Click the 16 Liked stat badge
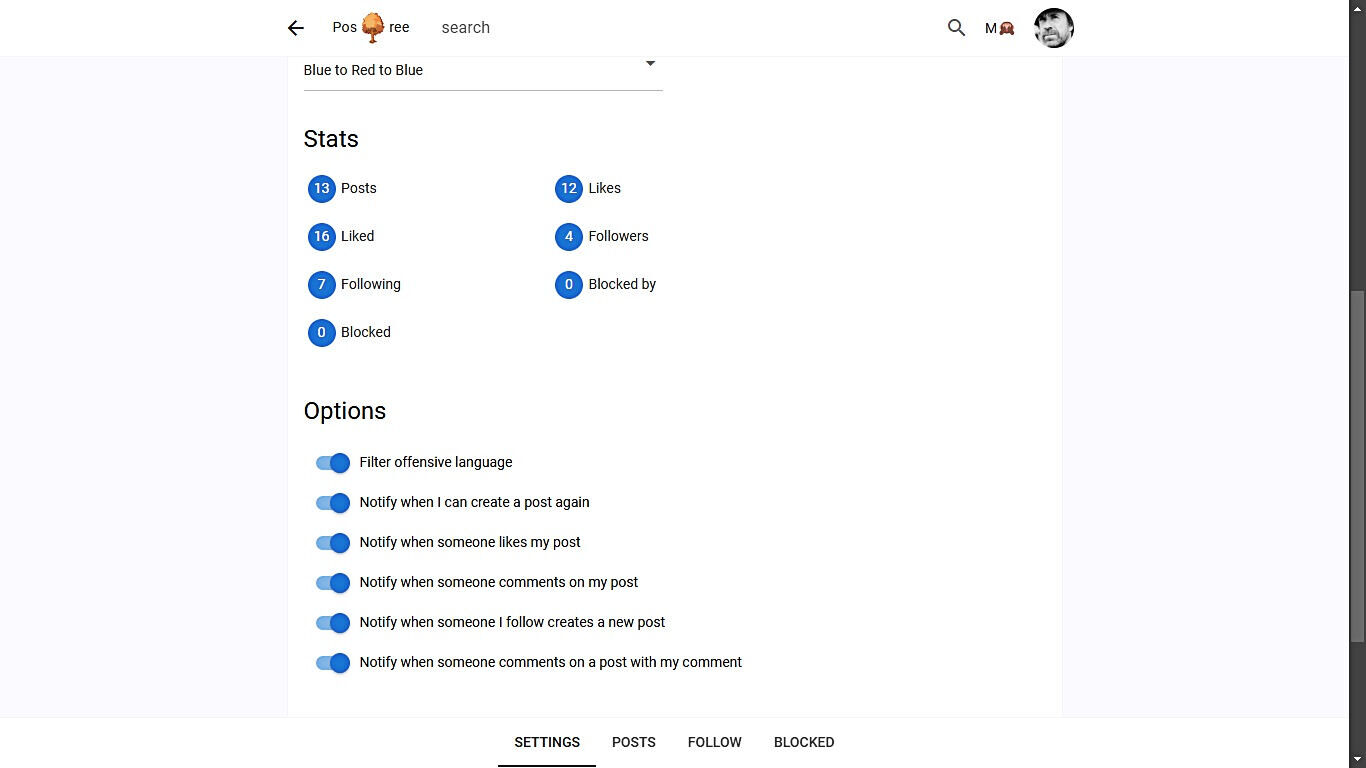1366x768 pixels. [321, 236]
